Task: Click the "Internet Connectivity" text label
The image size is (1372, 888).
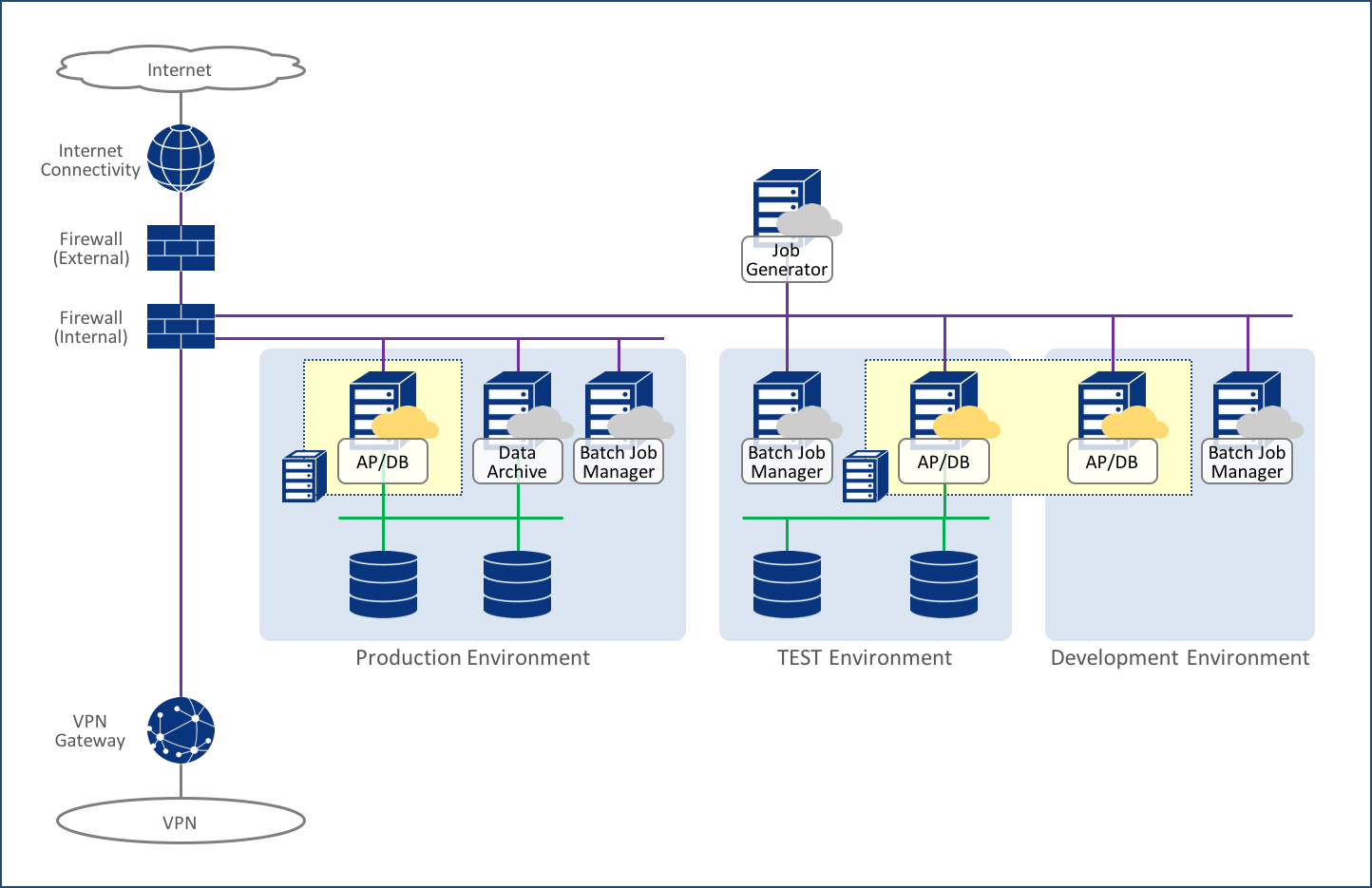Action: click(90, 161)
